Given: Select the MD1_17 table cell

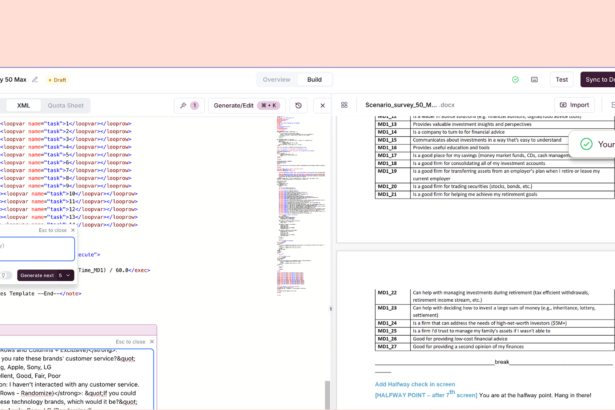Looking at the screenshot, I should point(393,156).
